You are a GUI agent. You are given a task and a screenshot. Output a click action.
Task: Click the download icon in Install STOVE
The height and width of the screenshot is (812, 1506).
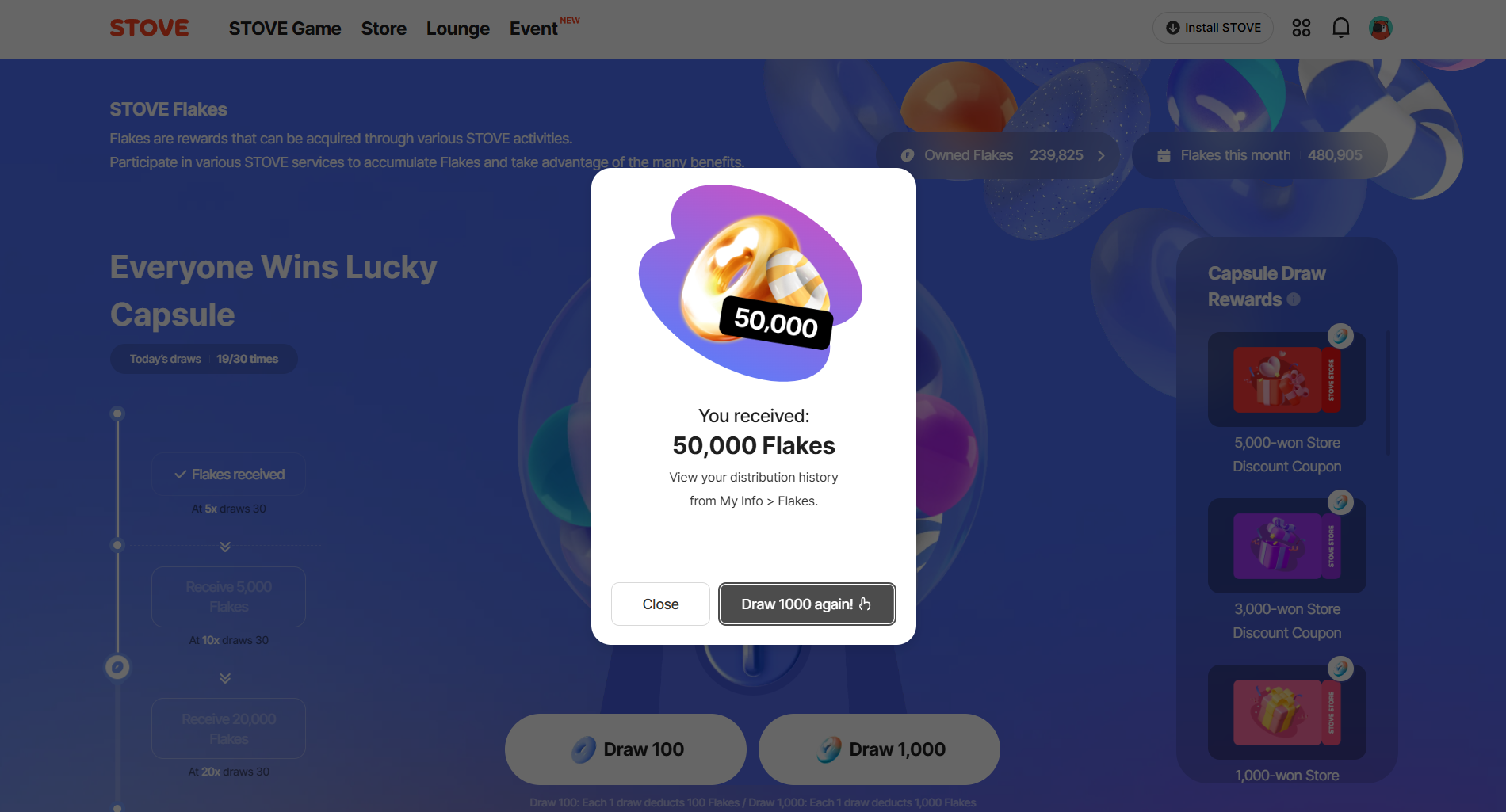pyautogui.click(x=1173, y=28)
